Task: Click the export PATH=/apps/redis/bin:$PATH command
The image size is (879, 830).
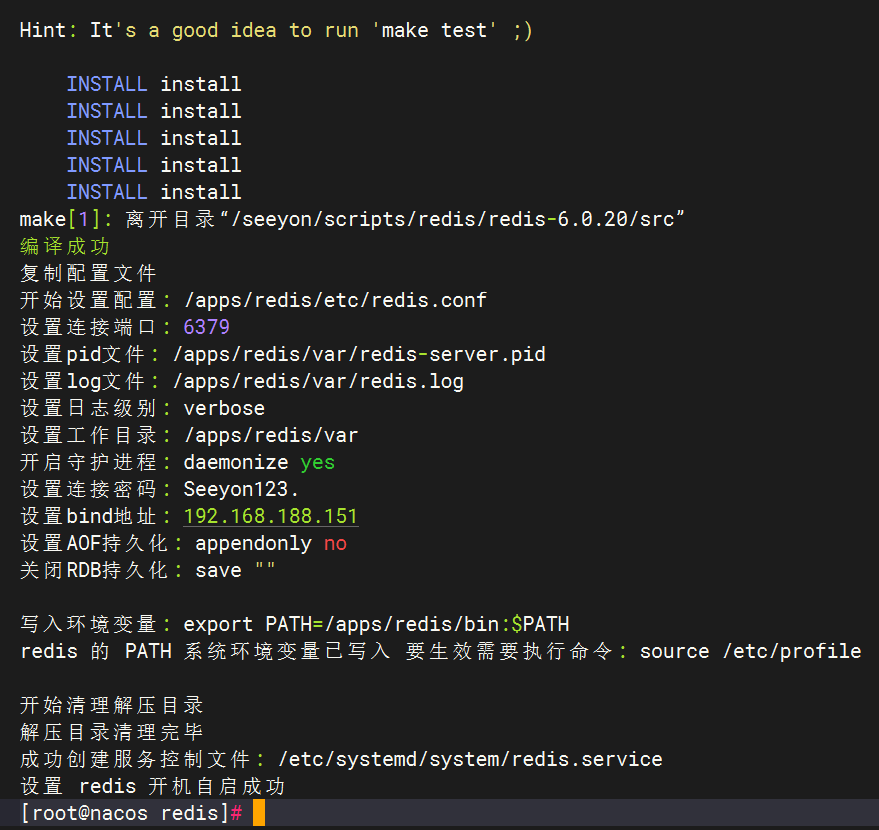Action: (x=376, y=624)
